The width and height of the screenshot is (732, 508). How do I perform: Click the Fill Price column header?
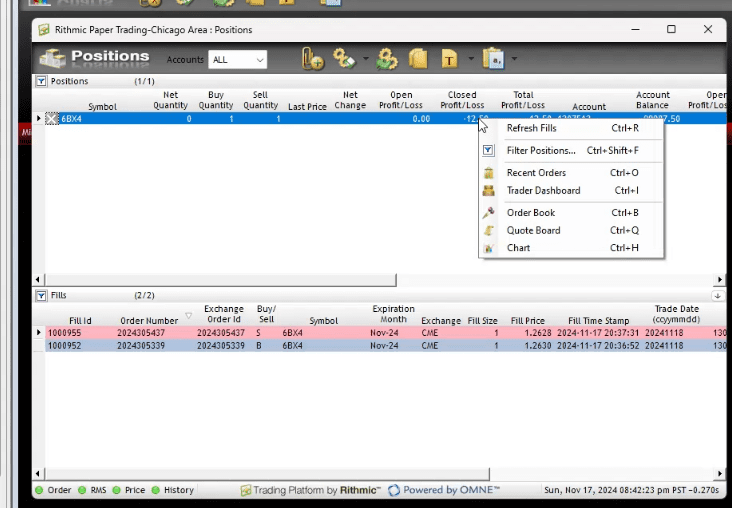click(x=527, y=321)
